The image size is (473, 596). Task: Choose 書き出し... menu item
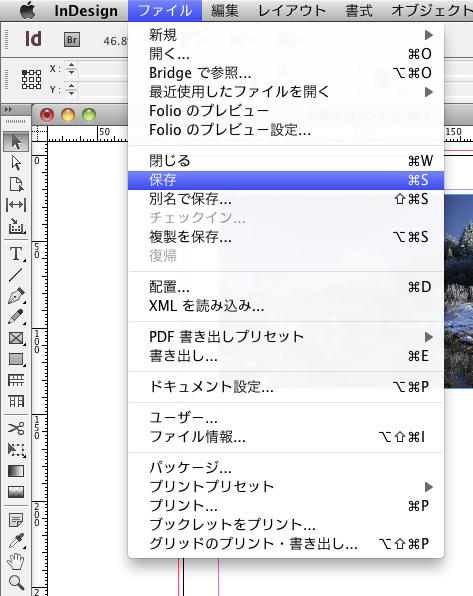coord(286,356)
